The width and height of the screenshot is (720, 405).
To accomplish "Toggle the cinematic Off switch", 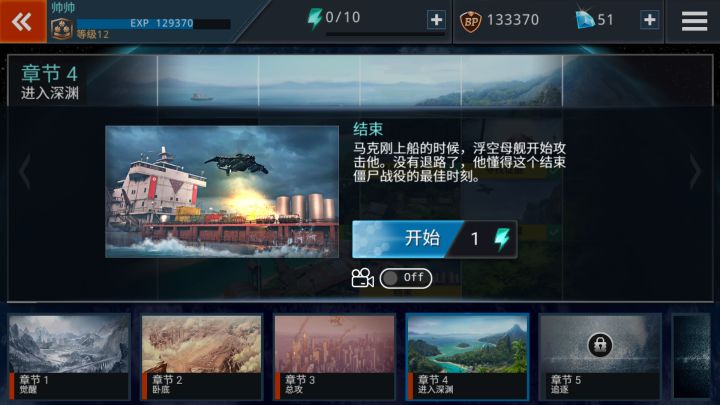I will (x=406, y=278).
